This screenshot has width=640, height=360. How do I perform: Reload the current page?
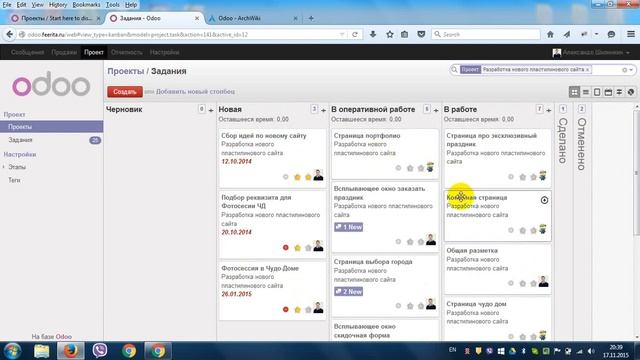[355, 34]
